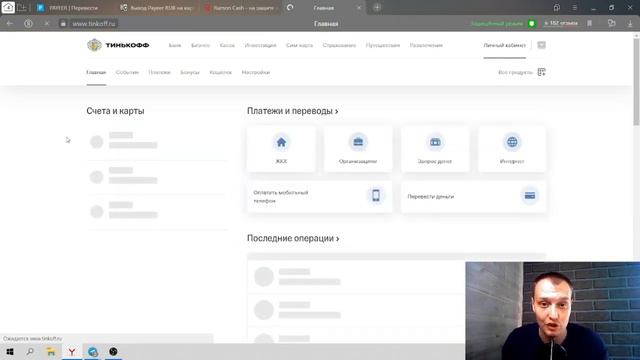Bookmark the page with the bookmark icon
The height and width of the screenshot is (360, 640).
590,24
